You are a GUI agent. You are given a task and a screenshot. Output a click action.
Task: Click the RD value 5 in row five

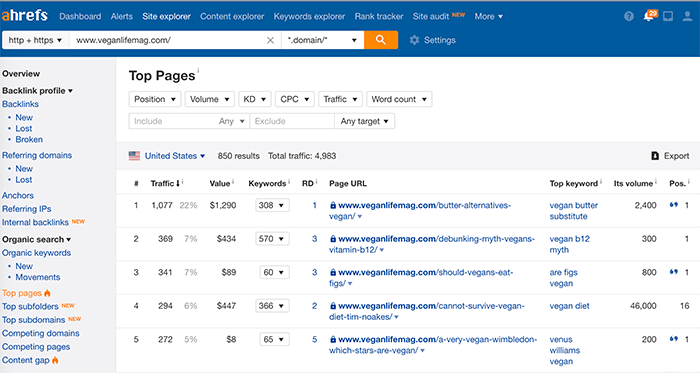tap(314, 340)
